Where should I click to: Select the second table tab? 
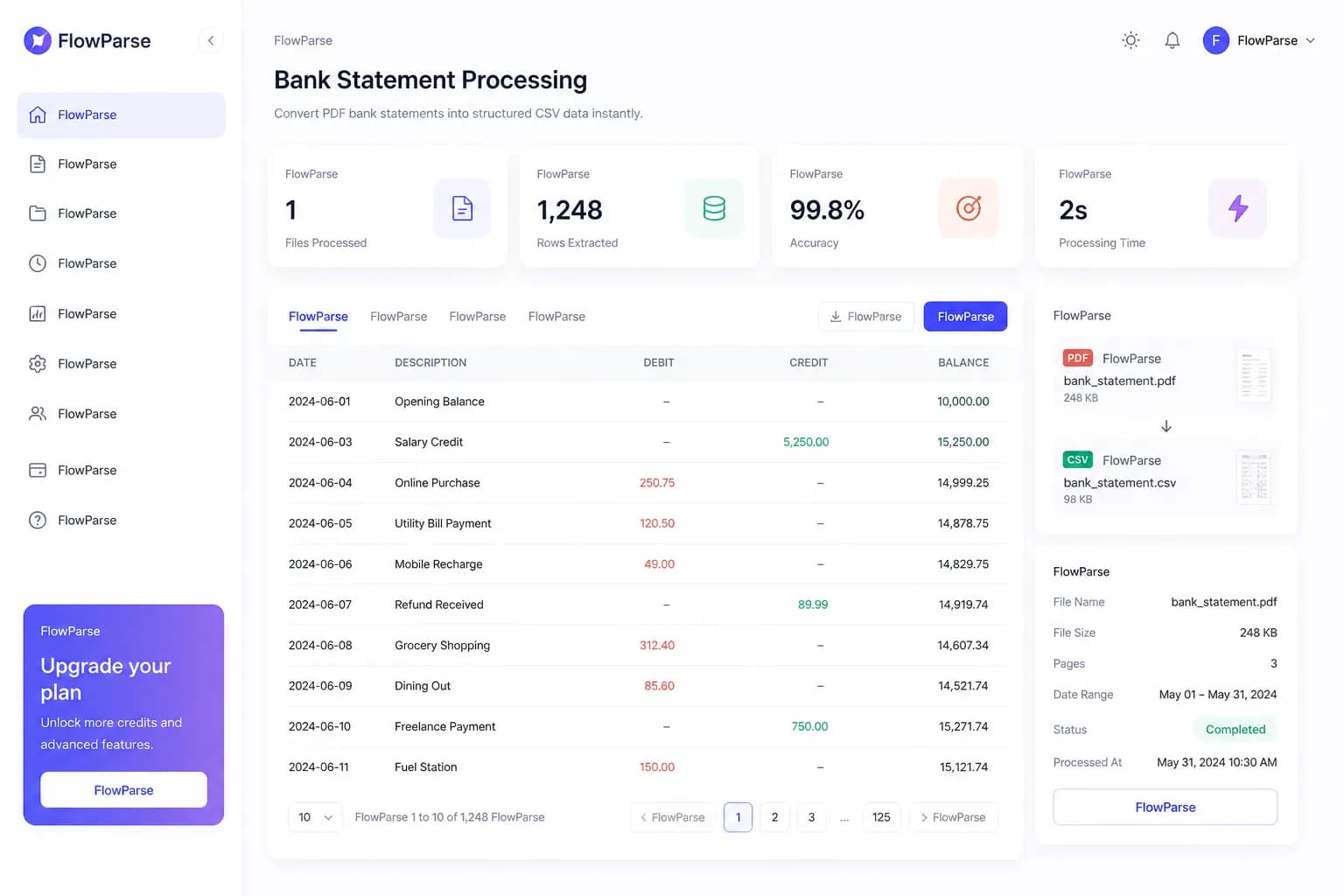[398, 317]
